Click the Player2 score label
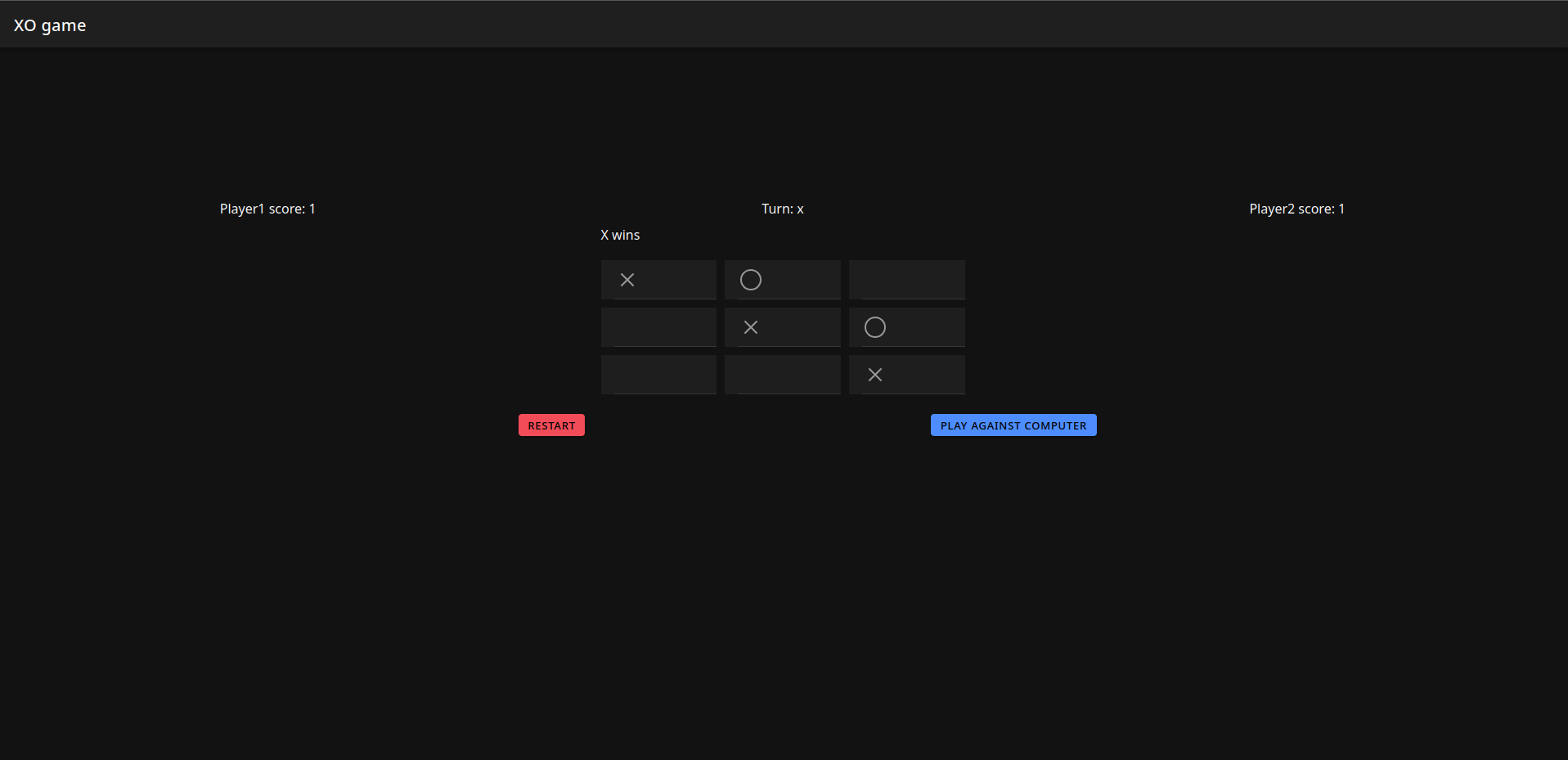 point(1296,209)
